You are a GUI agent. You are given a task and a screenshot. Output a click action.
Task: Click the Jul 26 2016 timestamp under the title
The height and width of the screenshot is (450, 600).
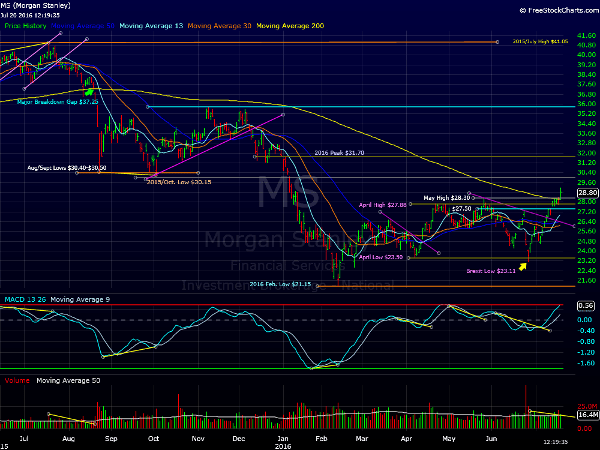tap(30, 15)
